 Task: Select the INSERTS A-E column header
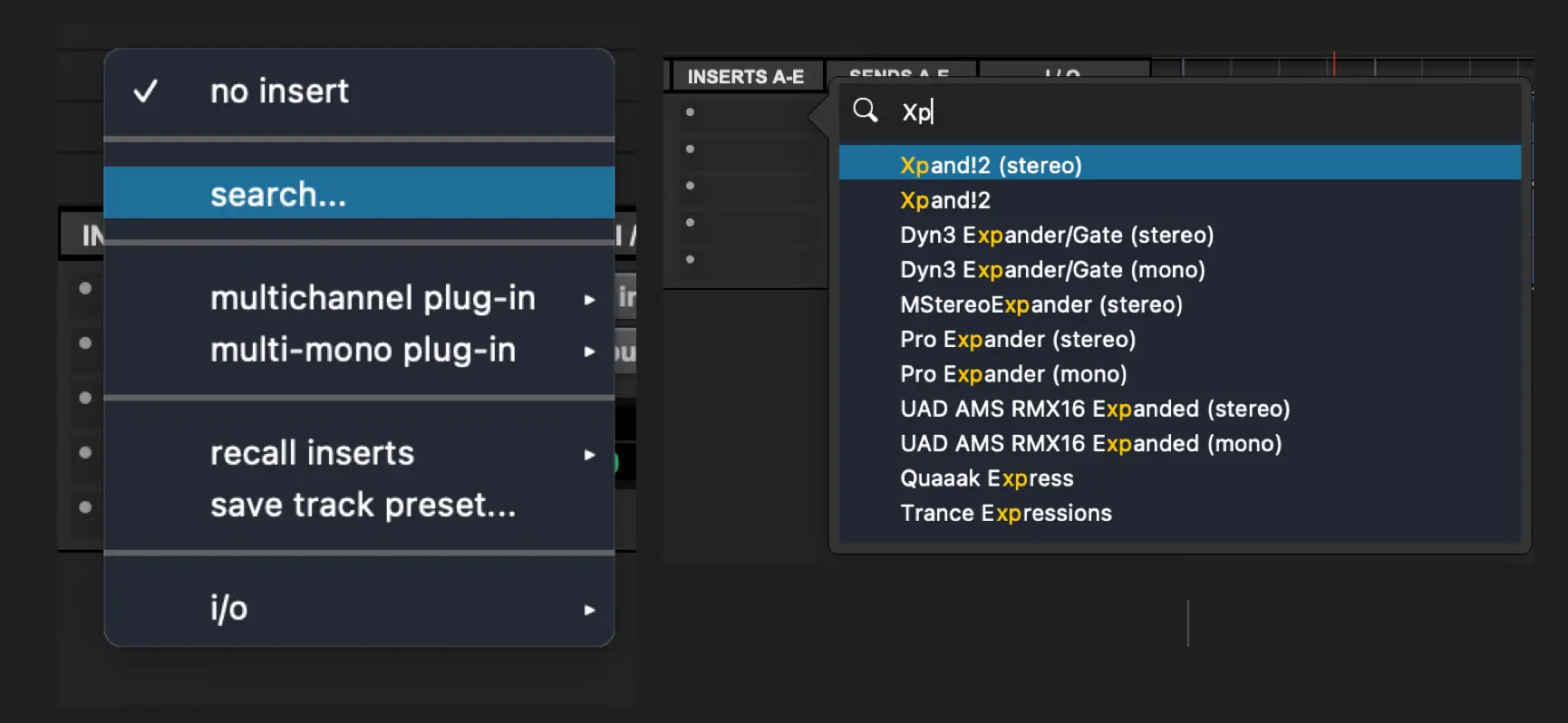(x=745, y=77)
